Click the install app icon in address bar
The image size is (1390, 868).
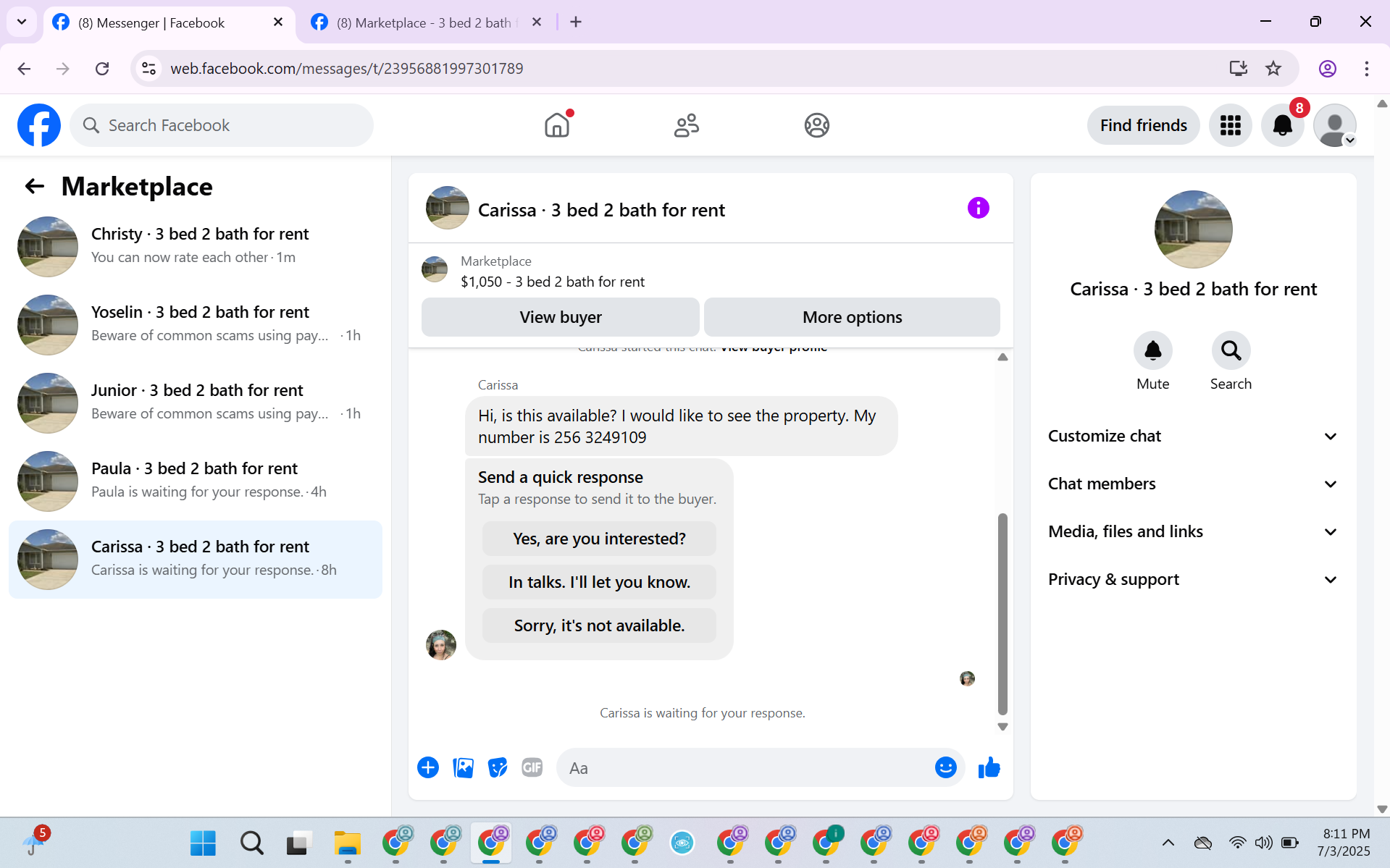click(1238, 69)
